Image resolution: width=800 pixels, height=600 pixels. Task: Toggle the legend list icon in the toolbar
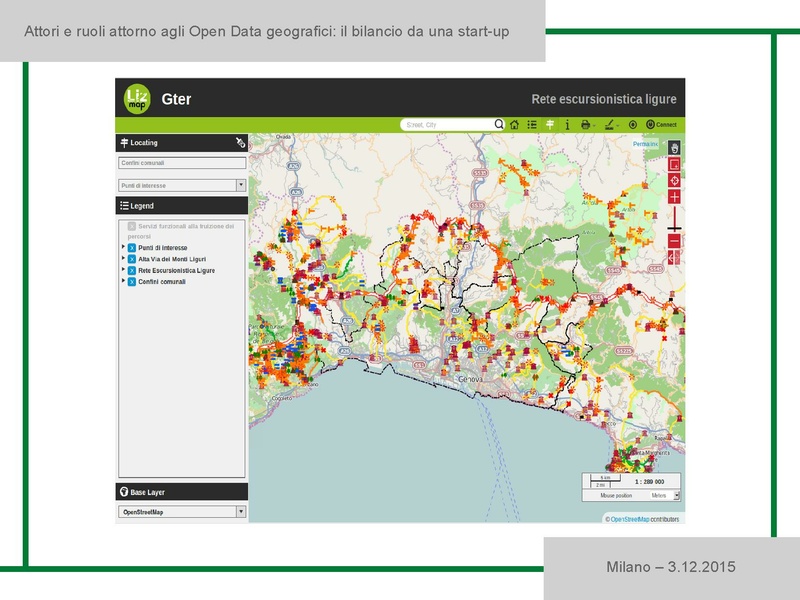(x=532, y=125)
